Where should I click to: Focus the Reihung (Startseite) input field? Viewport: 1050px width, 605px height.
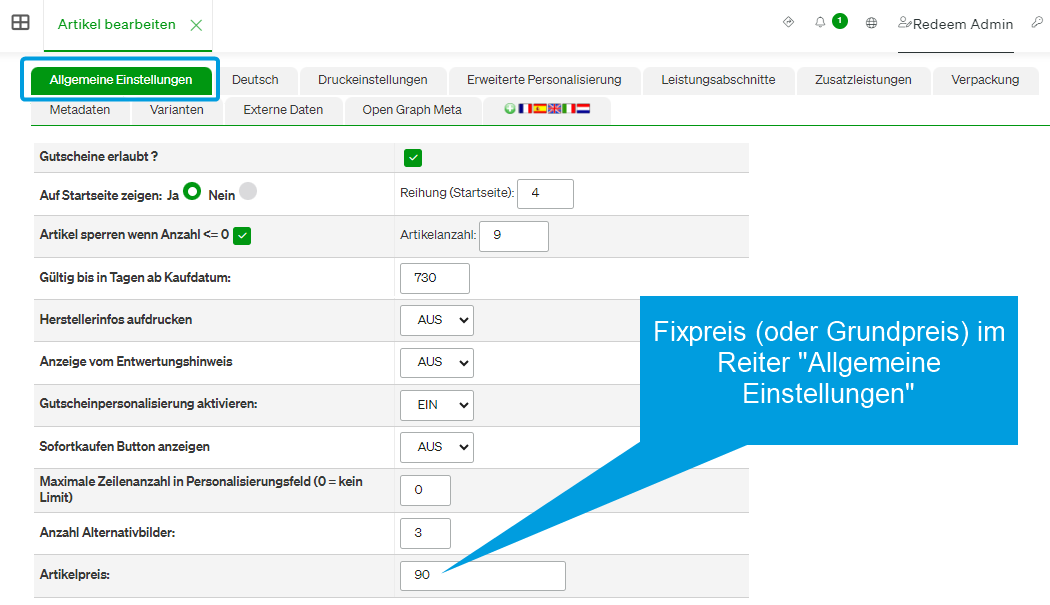545,194
